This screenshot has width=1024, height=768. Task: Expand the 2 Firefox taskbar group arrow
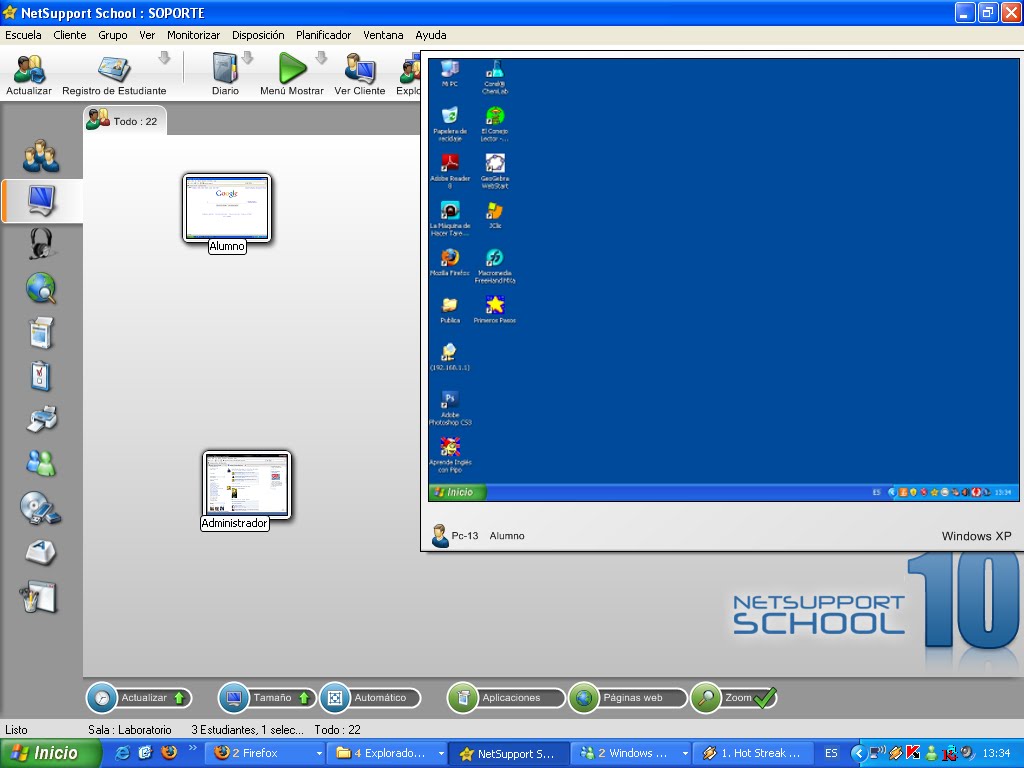click(x=319, y=754)
